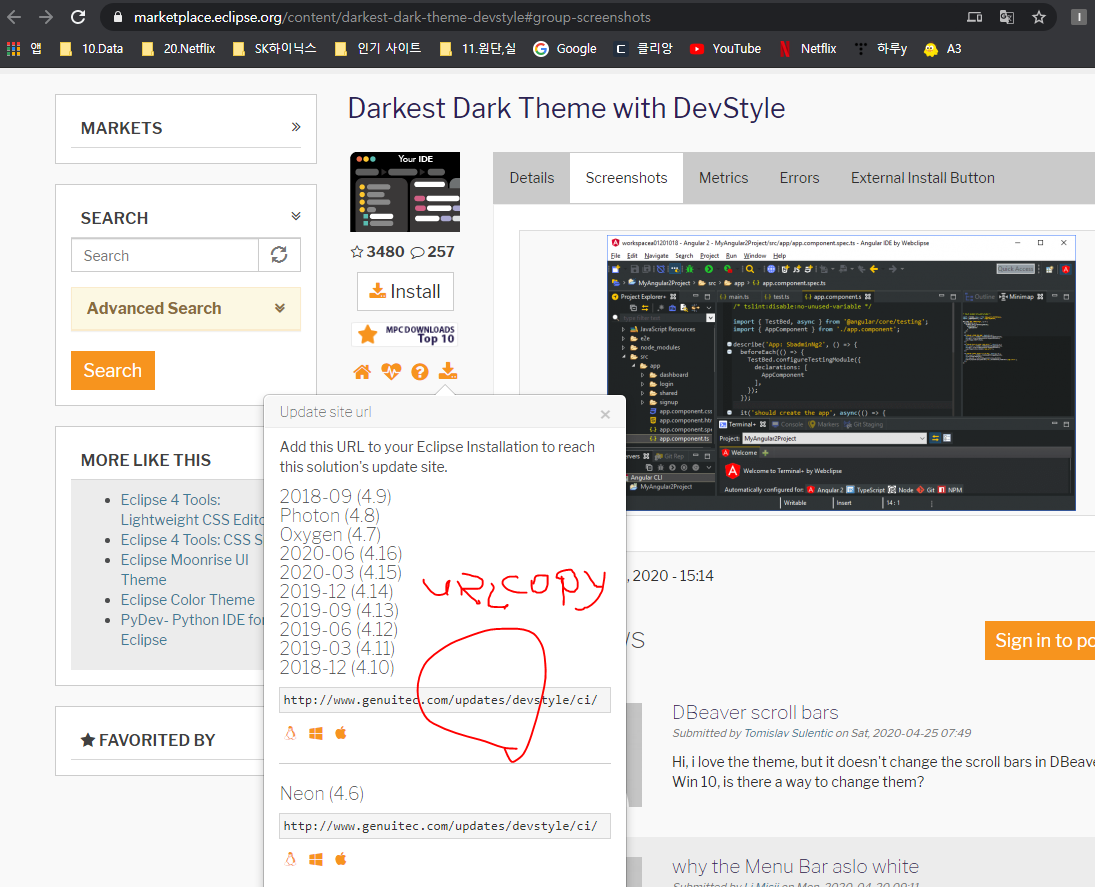The width and height of the screenshot is (1095, 887).
Task: Open the translate page icon in address bar
Action: 1006,17
